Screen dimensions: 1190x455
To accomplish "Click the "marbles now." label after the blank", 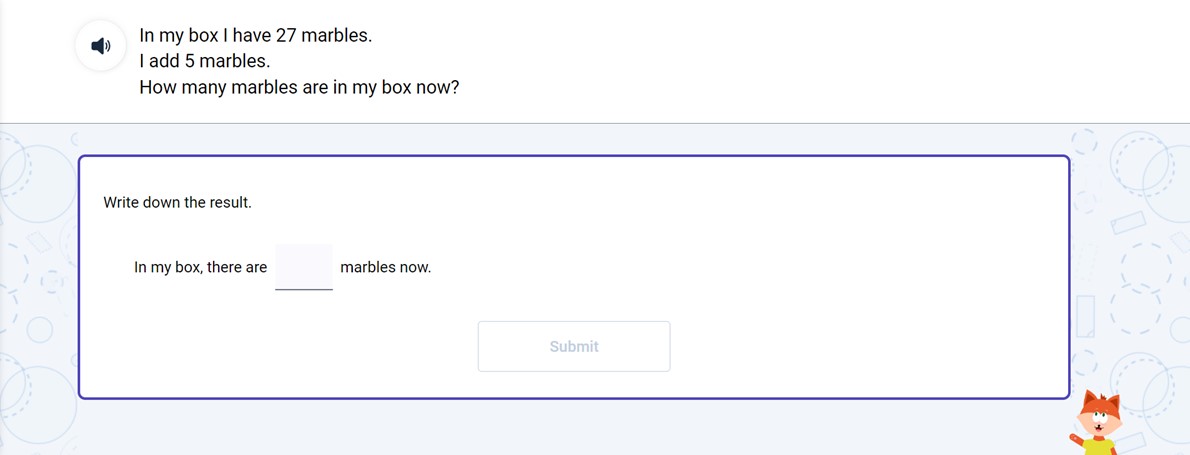I will 385,267.
